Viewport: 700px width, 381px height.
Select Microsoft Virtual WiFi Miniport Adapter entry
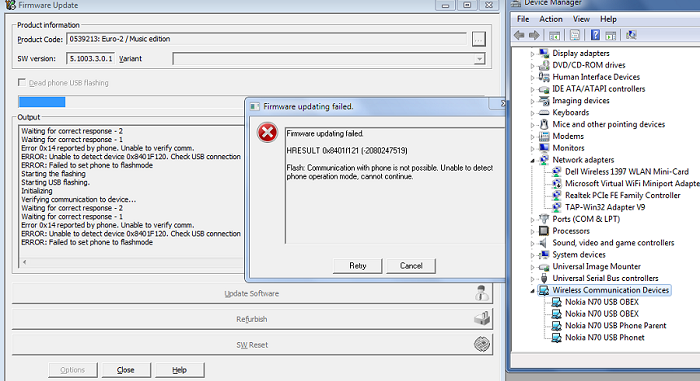click(x=632, y=184)
